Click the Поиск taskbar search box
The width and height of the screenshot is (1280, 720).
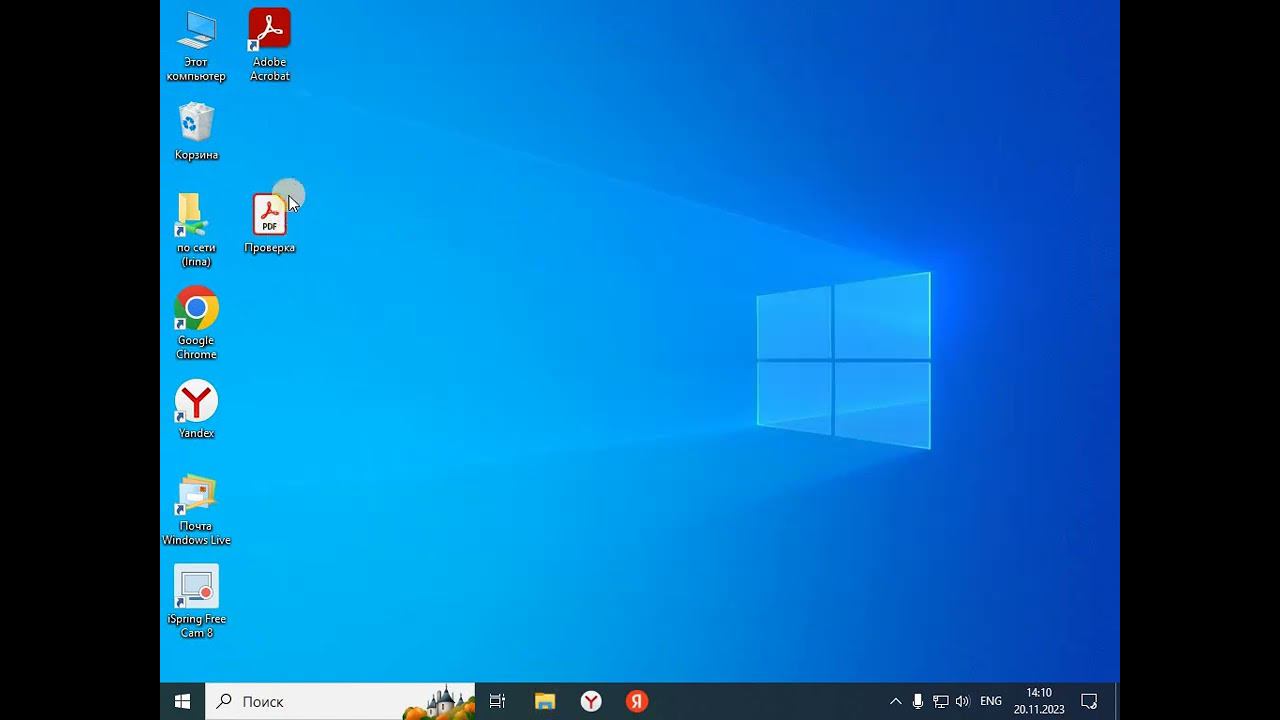tap(340, 701)
